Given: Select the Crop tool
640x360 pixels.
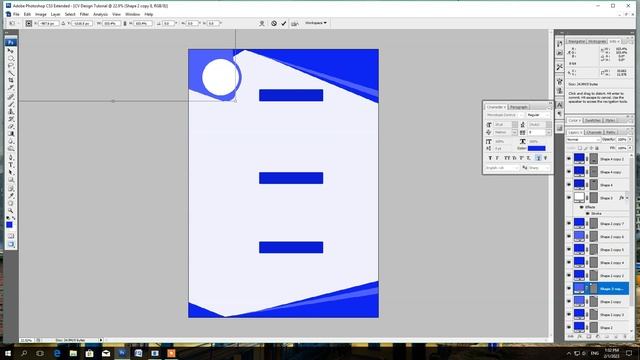Looking at the screenshot, I should [11, 80].
